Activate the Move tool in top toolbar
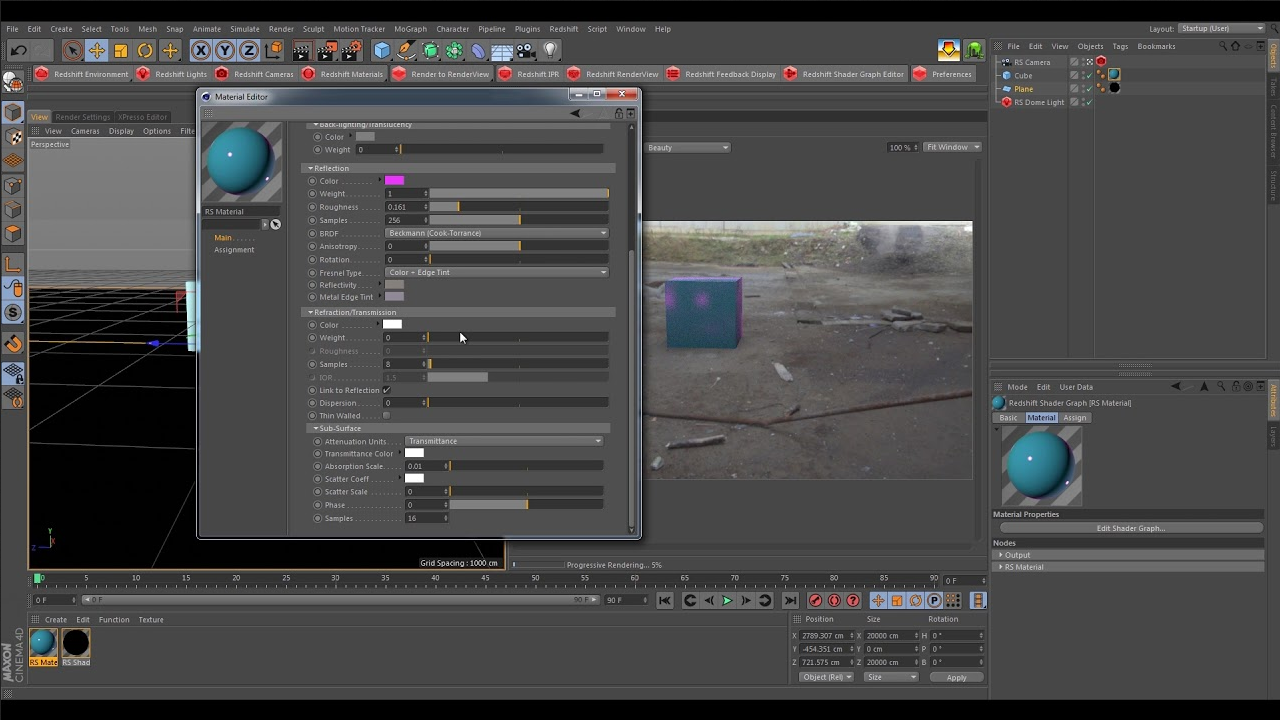Viewport: 1280px width, 720px height. point(97,50)
